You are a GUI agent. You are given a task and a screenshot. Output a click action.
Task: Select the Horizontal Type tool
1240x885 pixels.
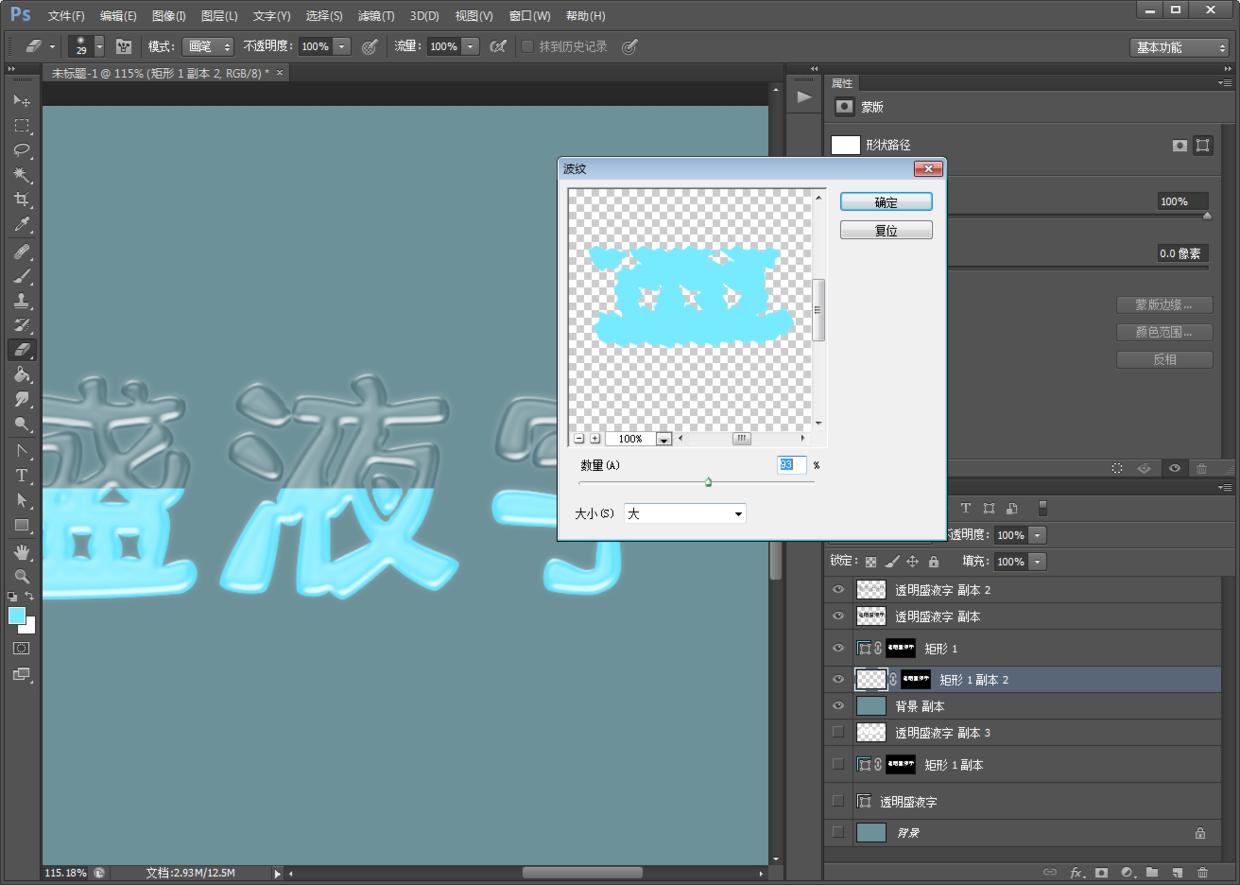click(21, 475)
